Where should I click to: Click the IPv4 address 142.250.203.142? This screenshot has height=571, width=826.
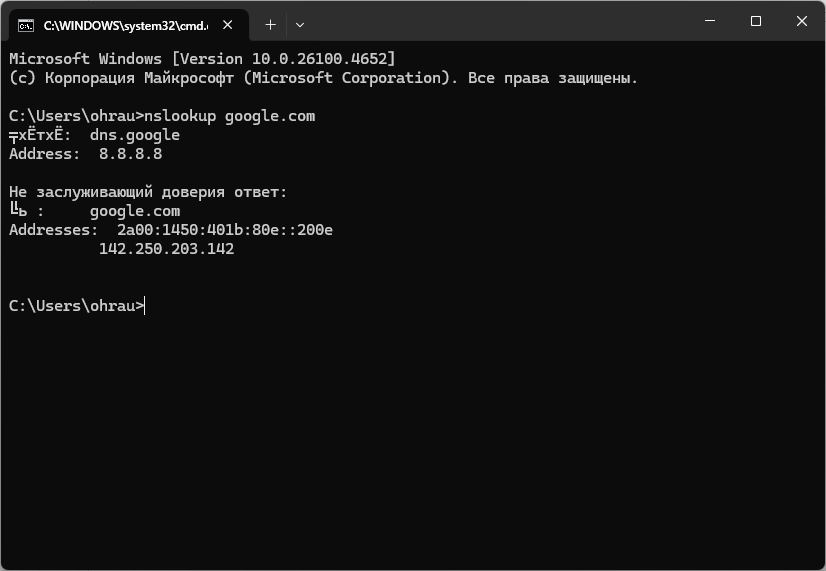pos(166,249)
